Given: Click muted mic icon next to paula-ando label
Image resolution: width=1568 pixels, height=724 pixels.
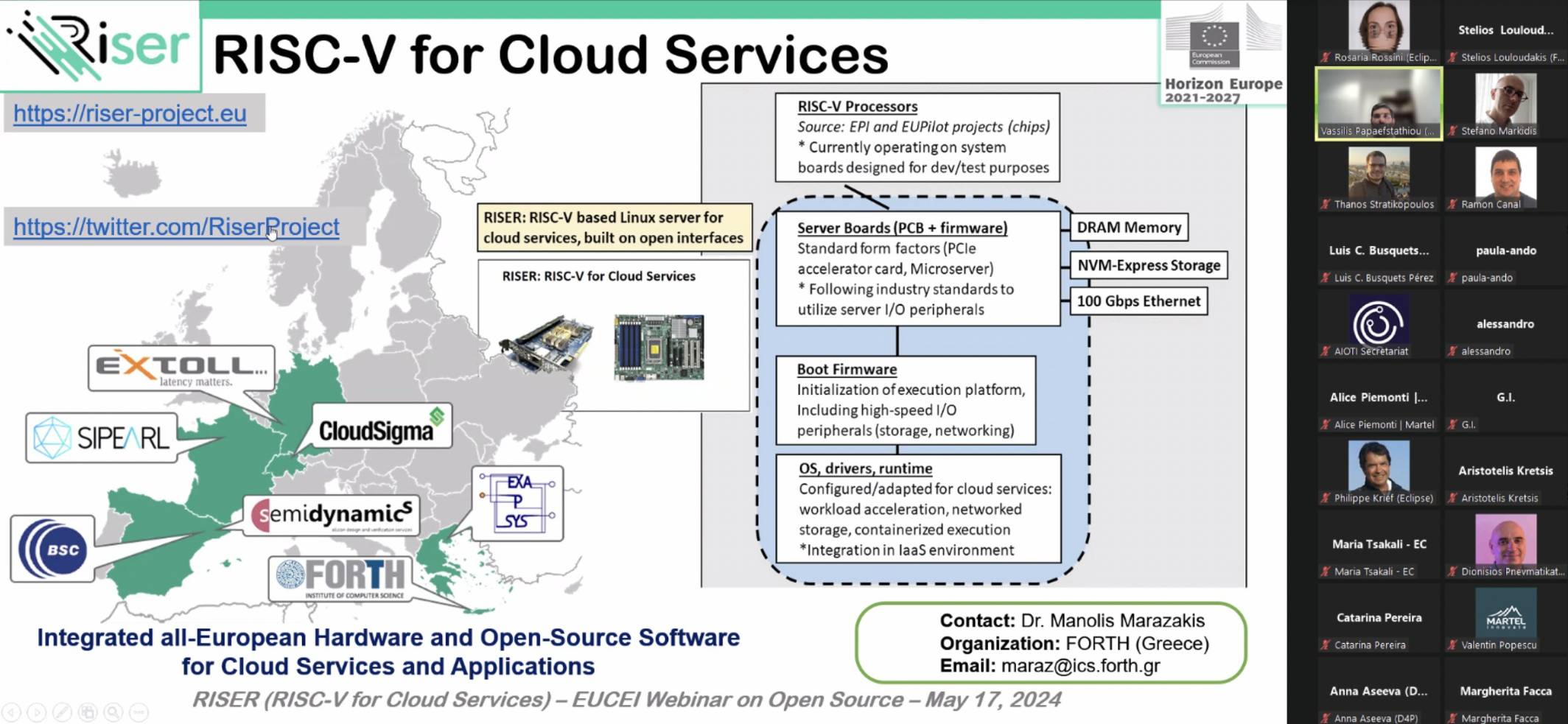Looking at the screenshot, I should coord(1453,278).
